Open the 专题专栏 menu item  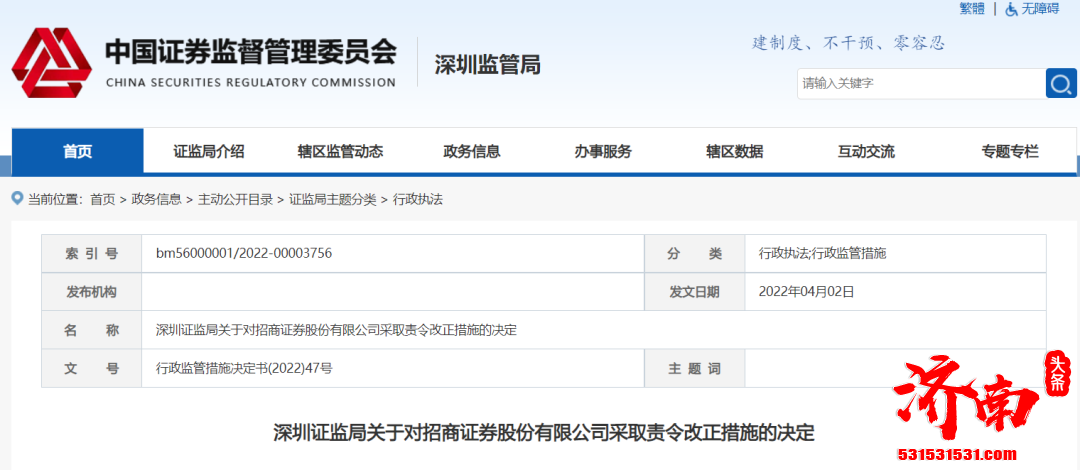1010,152
